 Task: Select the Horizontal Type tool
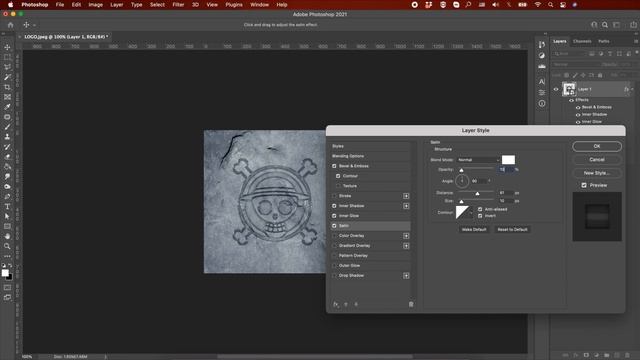tap(7, 207)
